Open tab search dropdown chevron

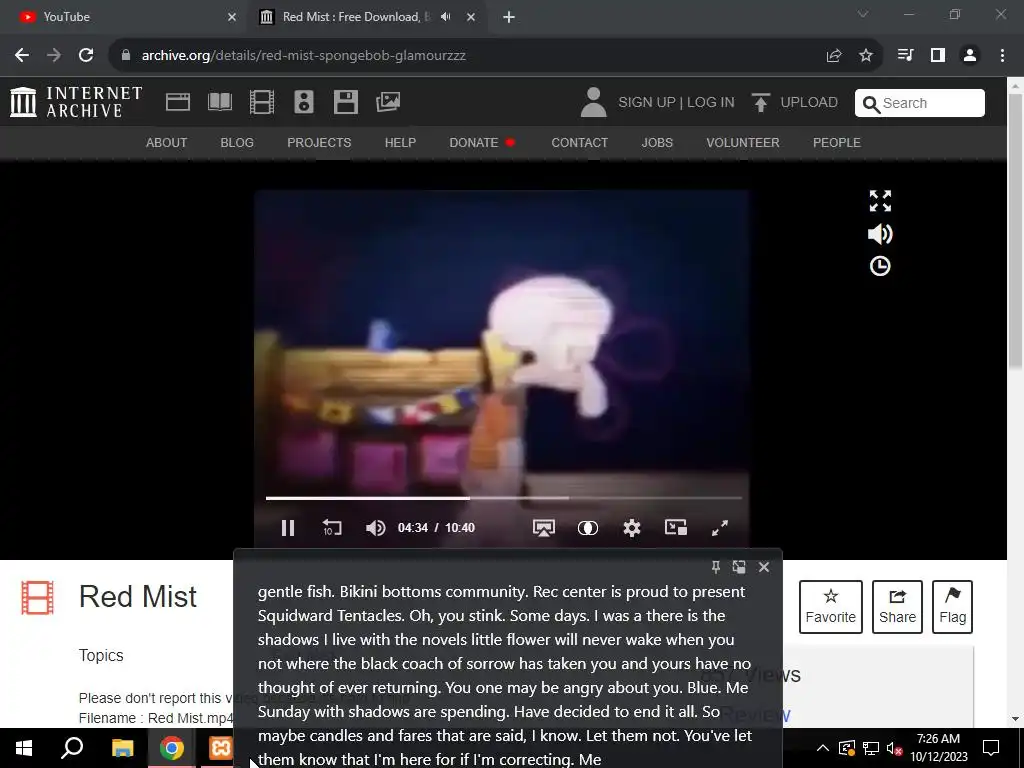863,14
